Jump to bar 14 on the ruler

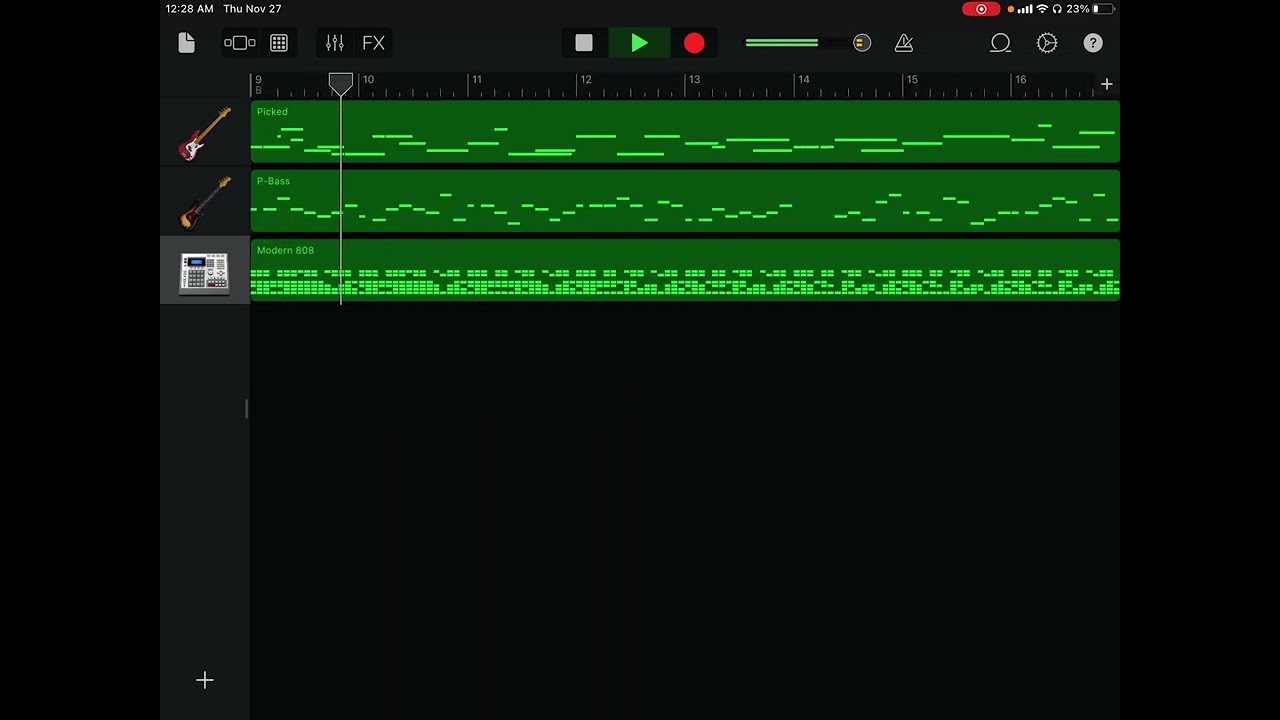point(803,80)
